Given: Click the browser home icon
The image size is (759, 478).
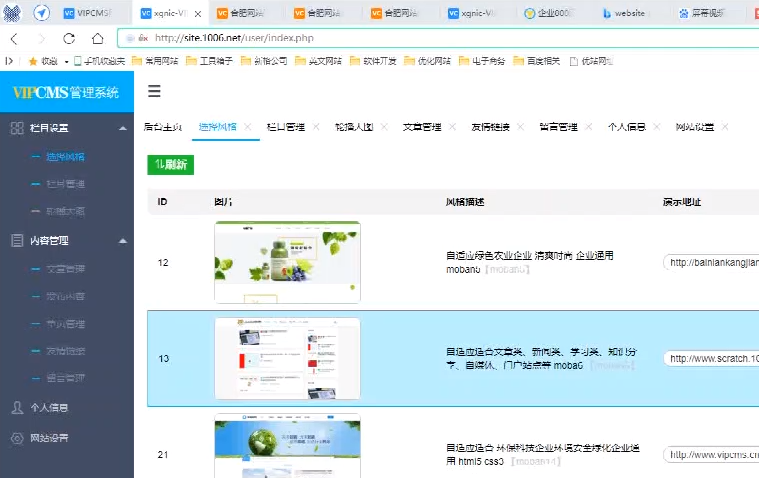Looking at the screenshot, I should click(97, 38).
